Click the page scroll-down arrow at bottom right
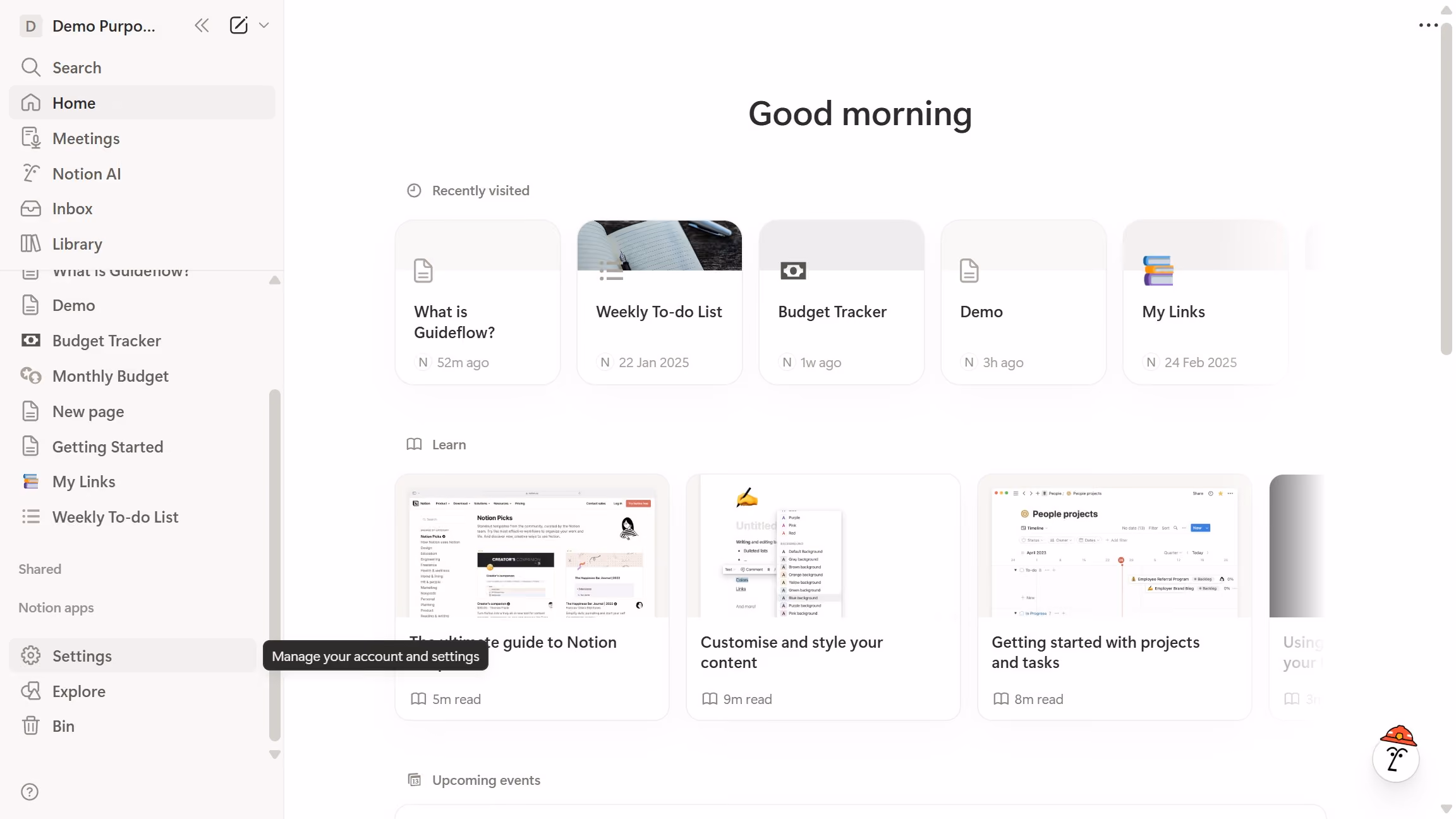Image resolution: width=1456 pixels, height=819 pixels. (x=1446, y=809)
